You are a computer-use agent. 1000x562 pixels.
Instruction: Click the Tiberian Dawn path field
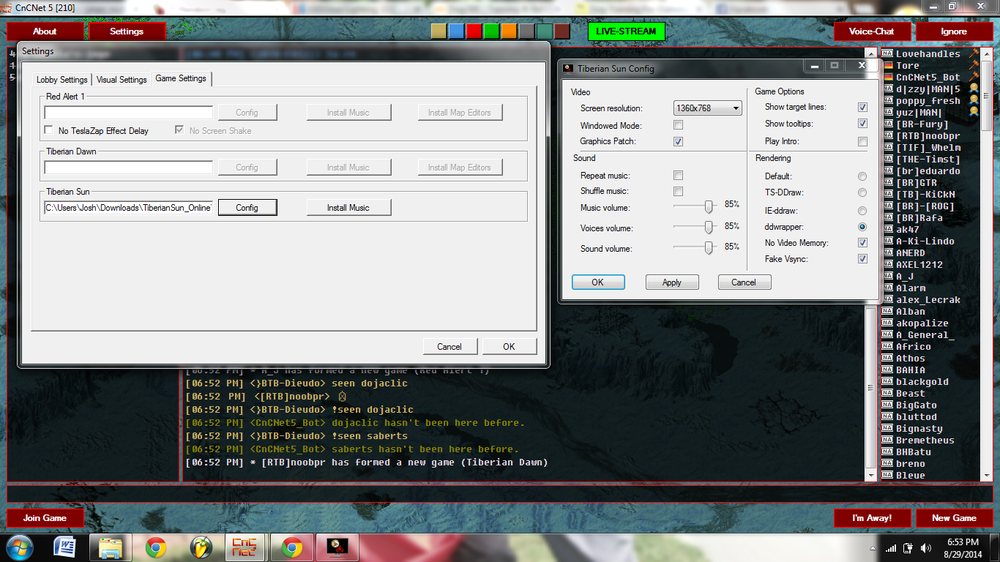click(128, 167)
